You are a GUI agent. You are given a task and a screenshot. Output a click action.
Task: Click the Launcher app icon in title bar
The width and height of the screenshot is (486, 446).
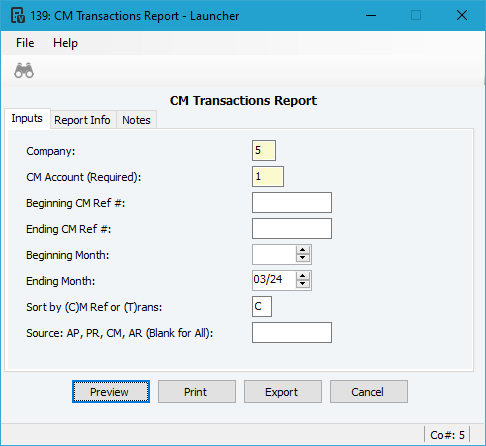tap(18, 15)
